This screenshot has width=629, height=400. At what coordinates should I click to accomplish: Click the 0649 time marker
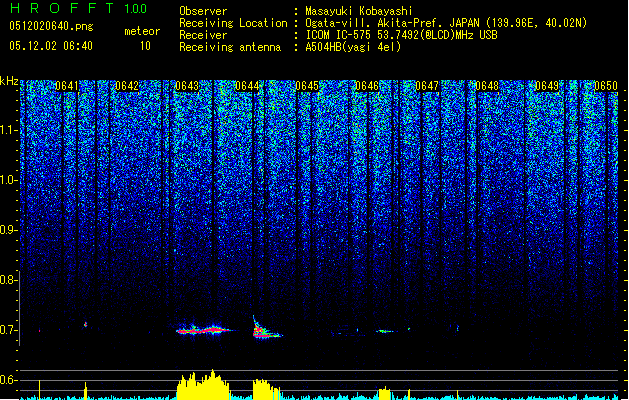click(x=547, y=86)
